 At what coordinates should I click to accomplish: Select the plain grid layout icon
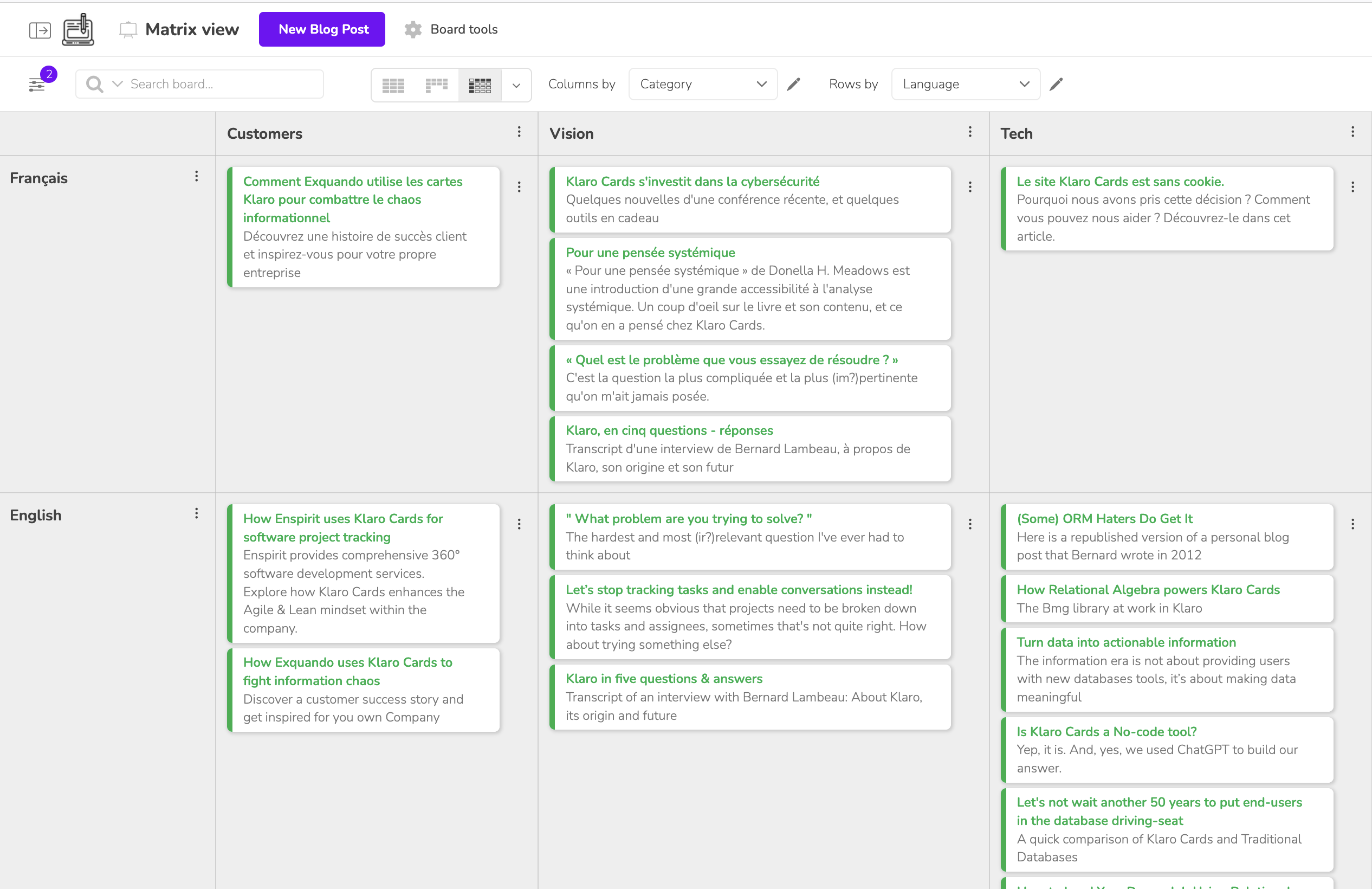[x=393, y=85]
